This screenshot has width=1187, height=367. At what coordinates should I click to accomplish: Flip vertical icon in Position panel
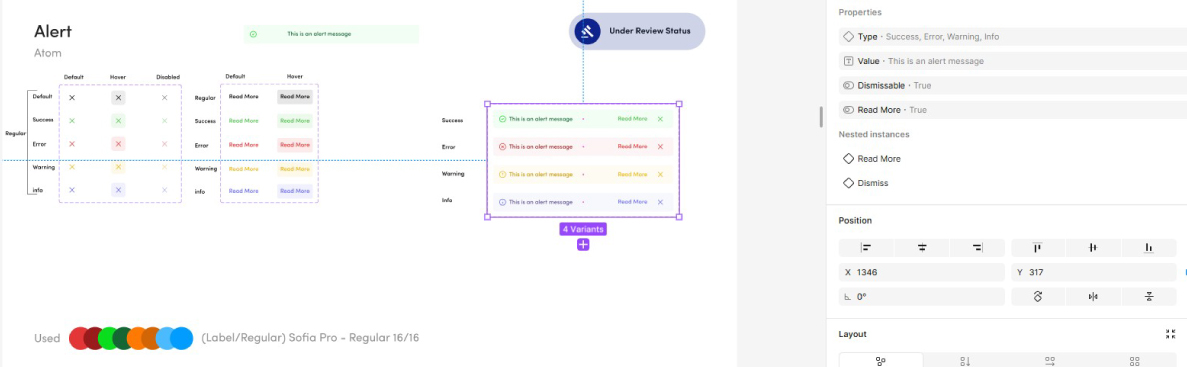pyautogui.click(x=1149, y=297)
